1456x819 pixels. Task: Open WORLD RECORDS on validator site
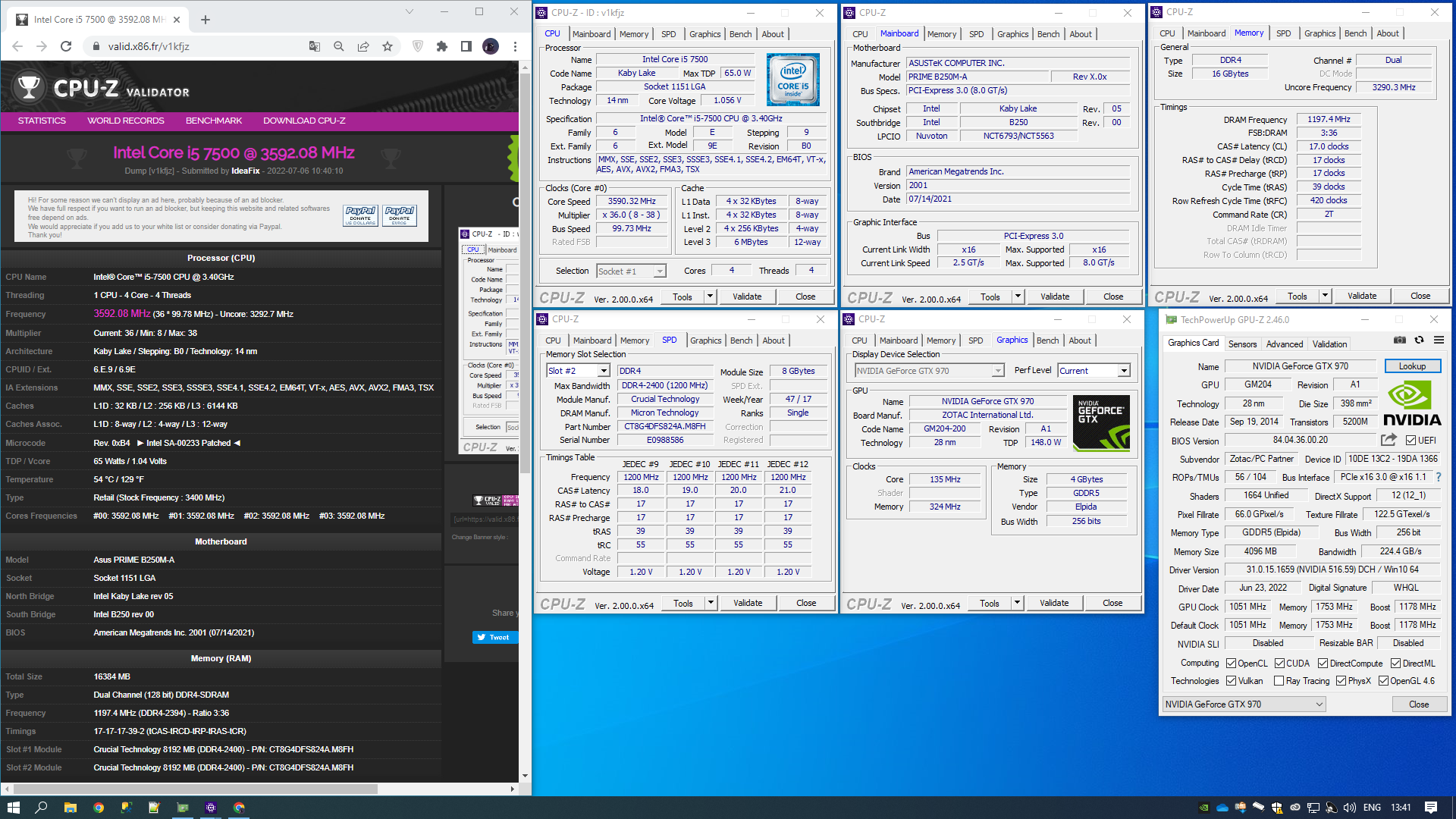126,121
